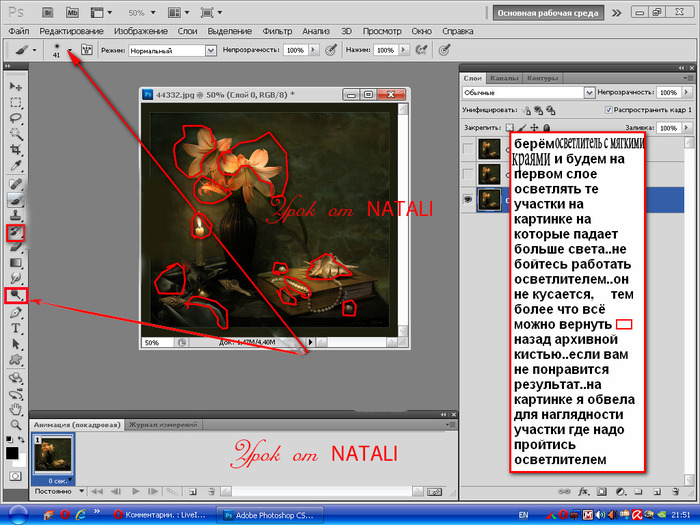Open the 'Комментарии' Opera taskbar button

pyautogui.click(x=162, y=515)
